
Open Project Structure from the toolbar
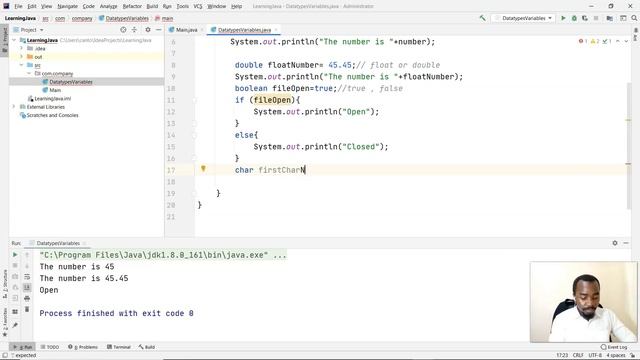(609, 18)
